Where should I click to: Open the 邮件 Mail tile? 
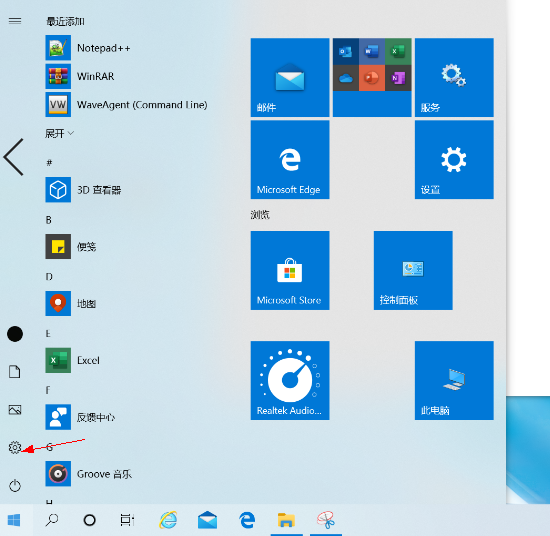point(290,77)
